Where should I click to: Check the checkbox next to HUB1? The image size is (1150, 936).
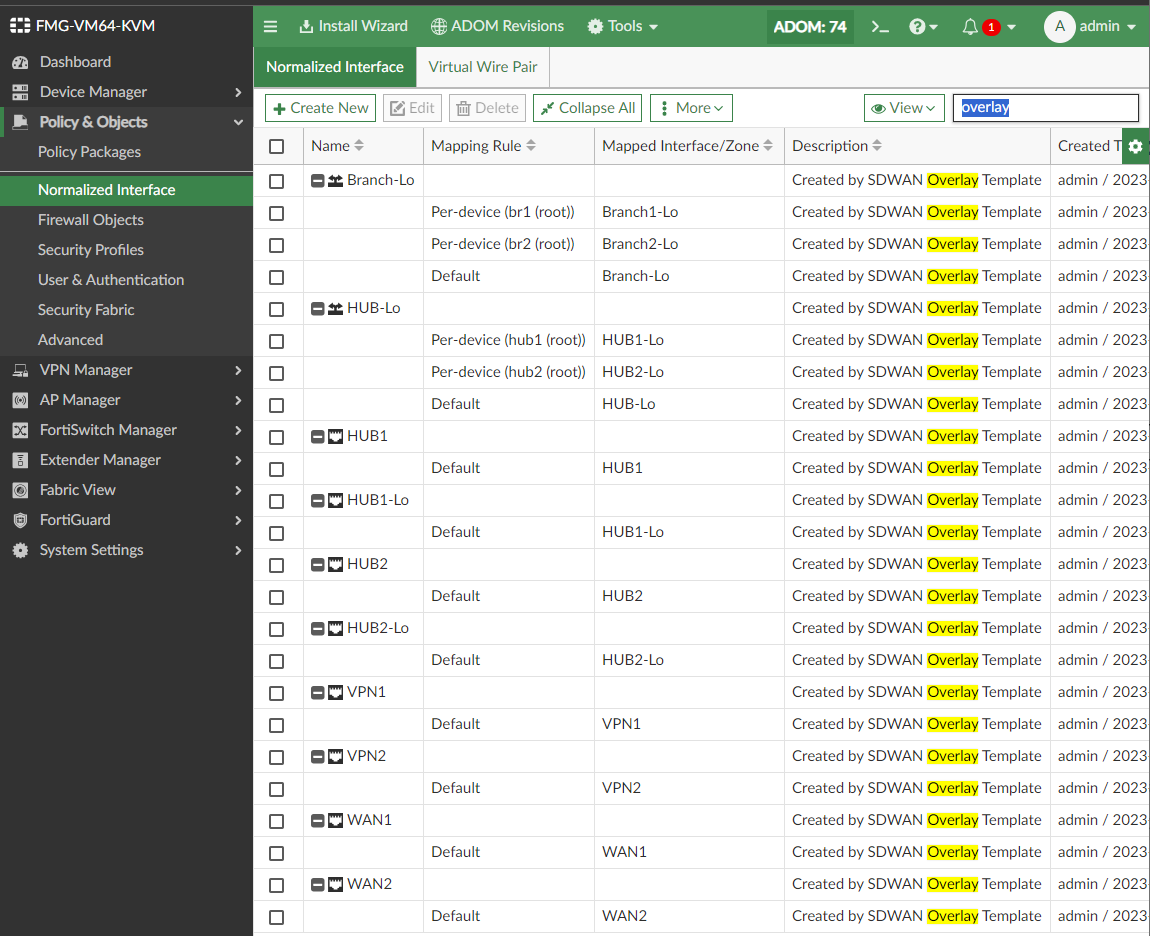pos(276,437)
